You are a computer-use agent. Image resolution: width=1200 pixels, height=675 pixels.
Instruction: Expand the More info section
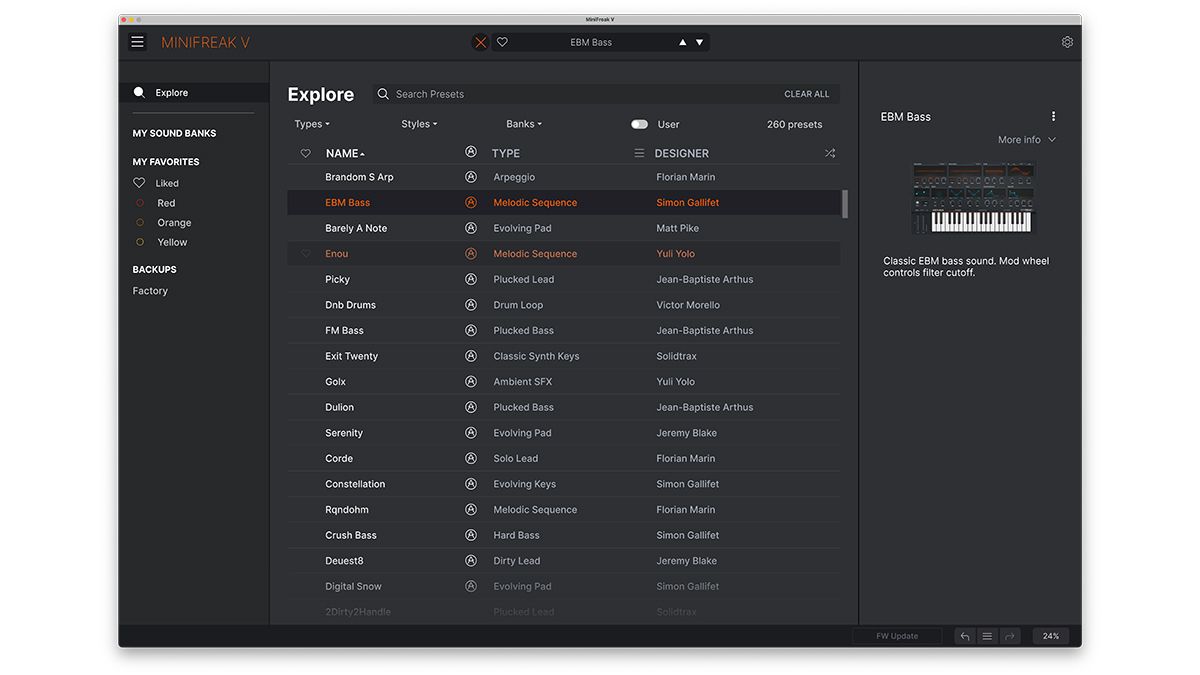click(x=1026, y=140)
